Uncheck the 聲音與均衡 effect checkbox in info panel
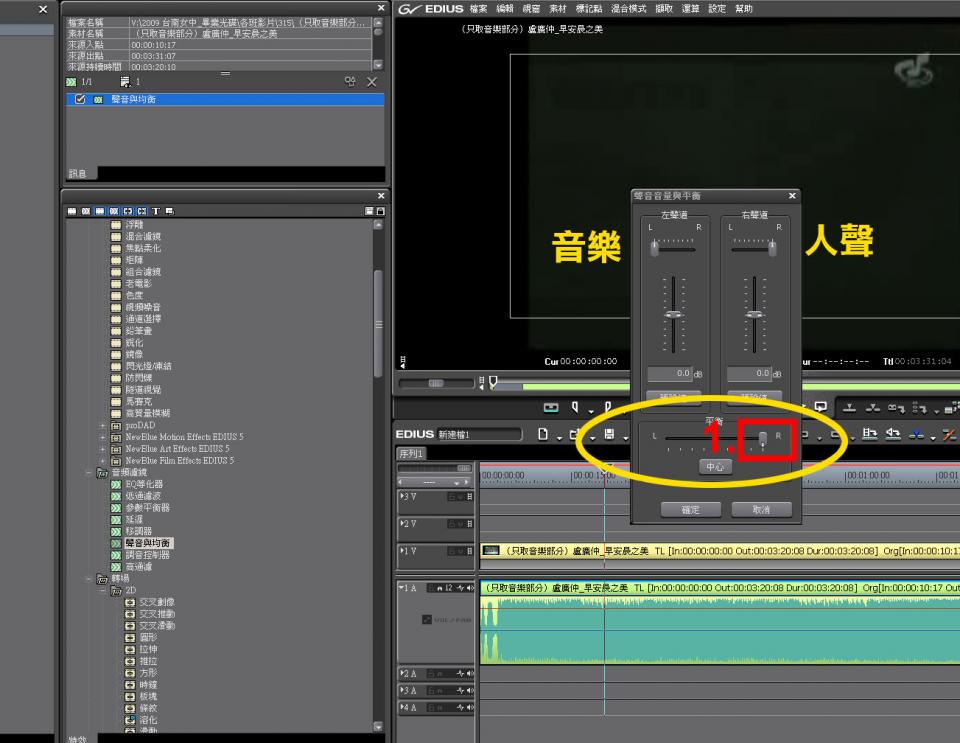 coord(80,99)
